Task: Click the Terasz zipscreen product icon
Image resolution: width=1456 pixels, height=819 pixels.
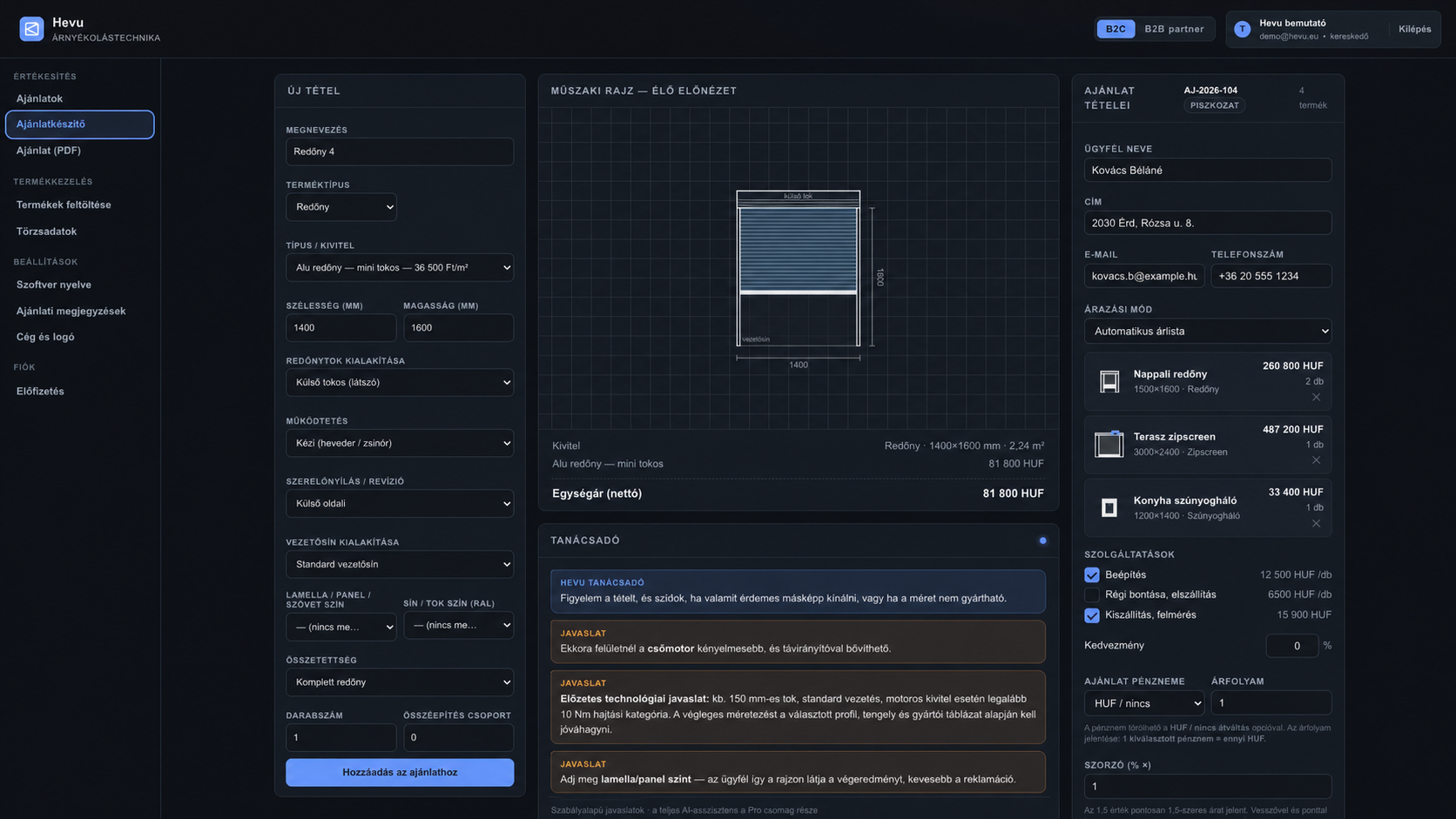Action: [1109, 444]
